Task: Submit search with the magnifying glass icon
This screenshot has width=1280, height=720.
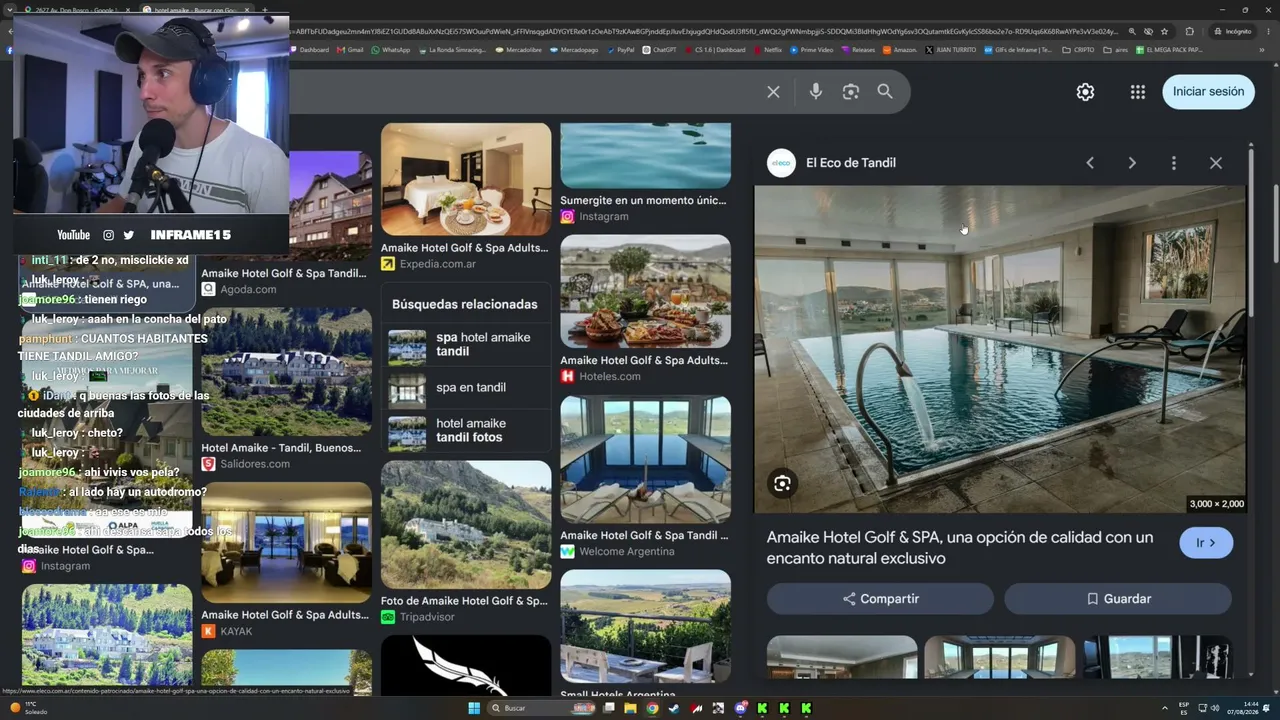Action: [x=885, y=92]
